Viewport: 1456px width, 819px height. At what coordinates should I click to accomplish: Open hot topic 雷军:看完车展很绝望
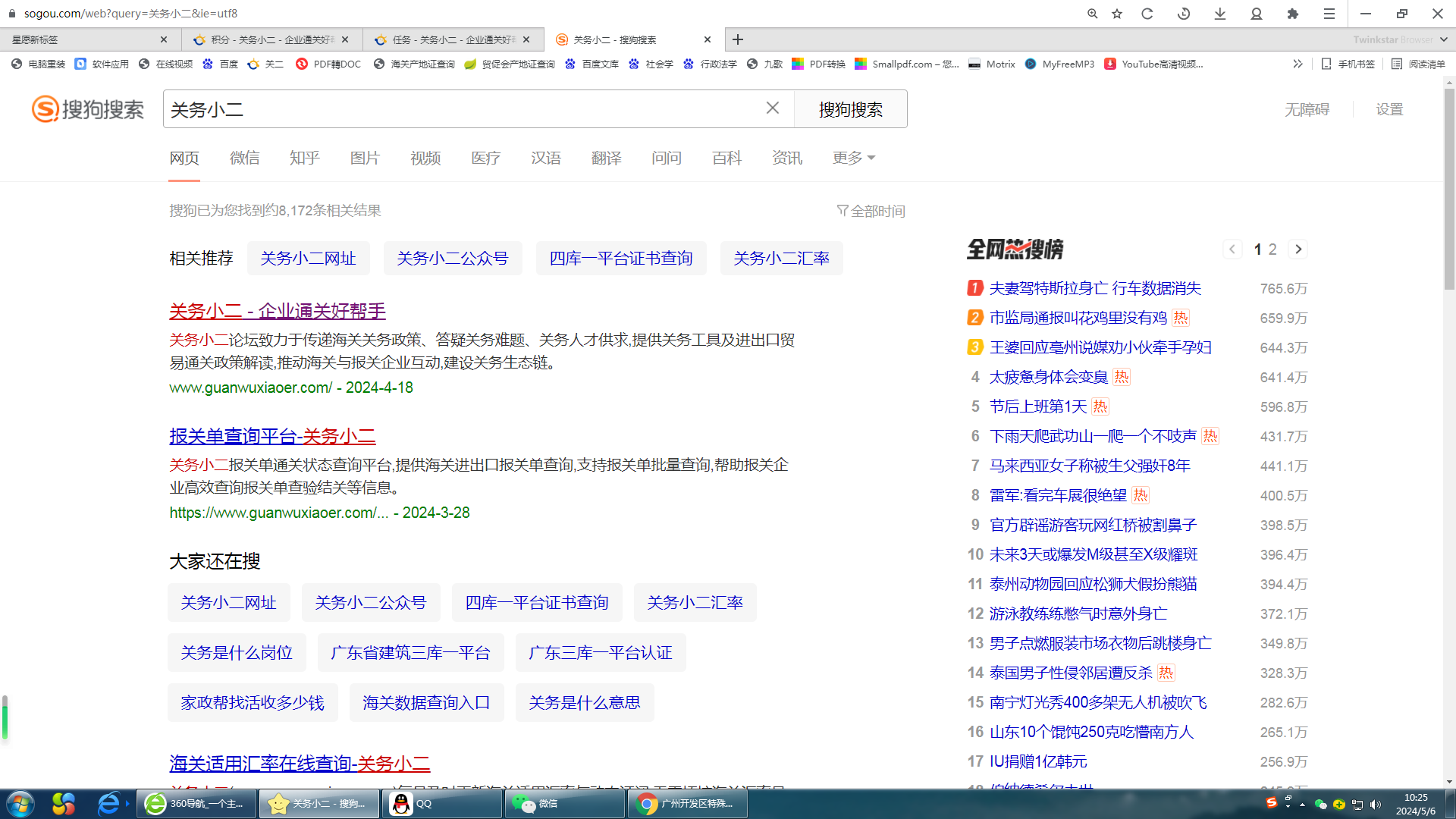tap(1058, 495)
